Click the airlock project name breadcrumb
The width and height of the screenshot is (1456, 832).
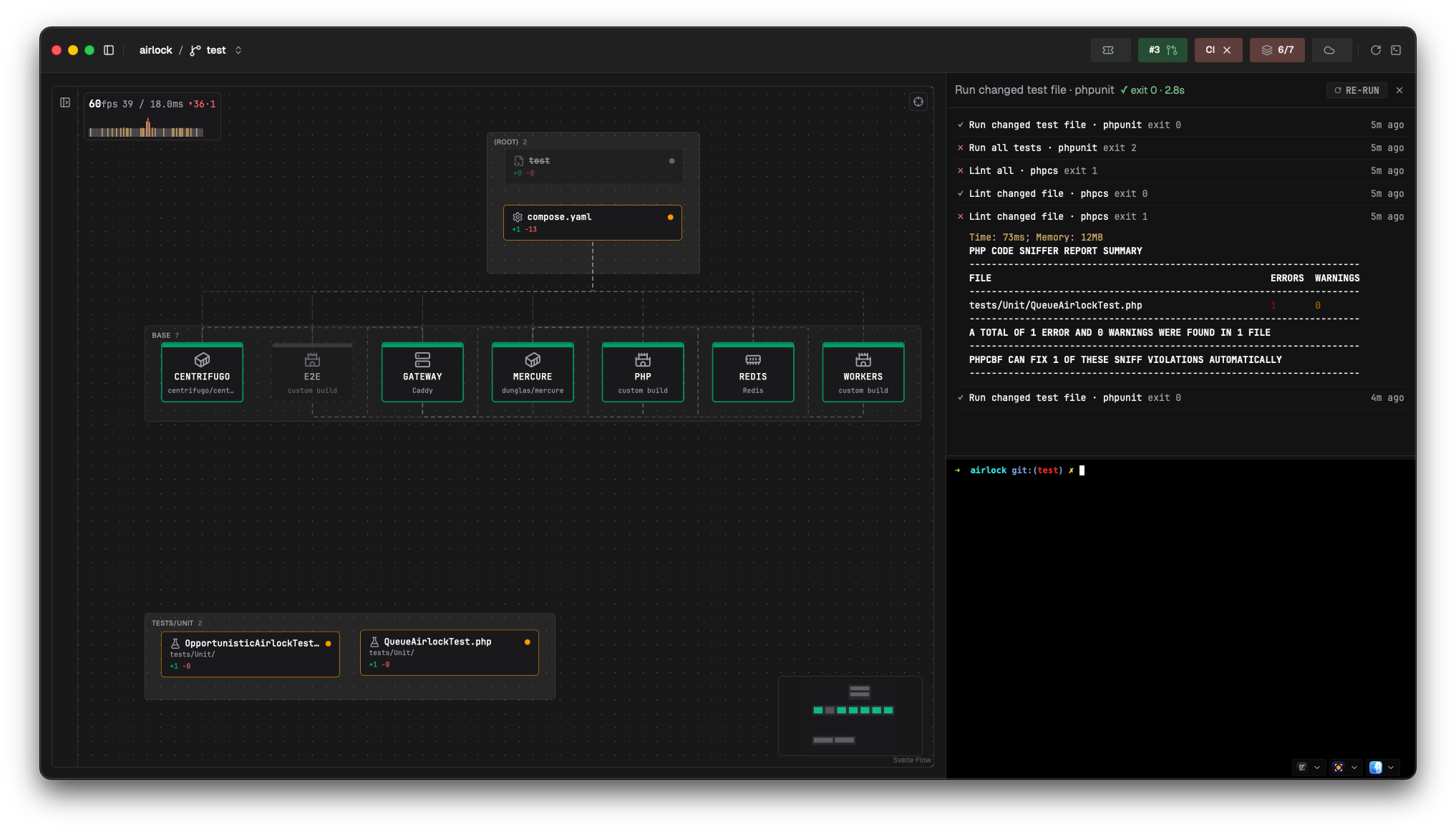(155, 50)
